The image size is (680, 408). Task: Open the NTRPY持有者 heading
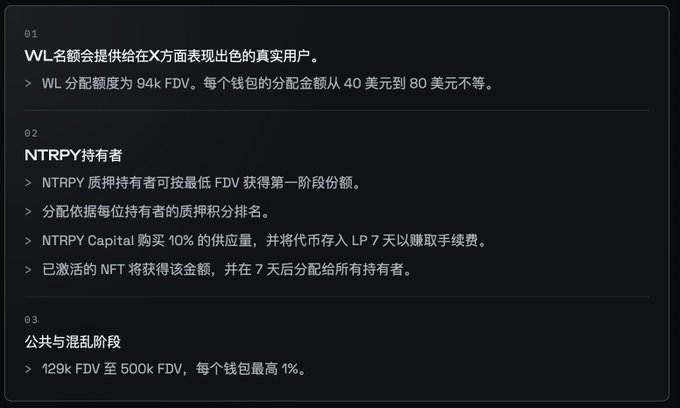tap(73, 155)
